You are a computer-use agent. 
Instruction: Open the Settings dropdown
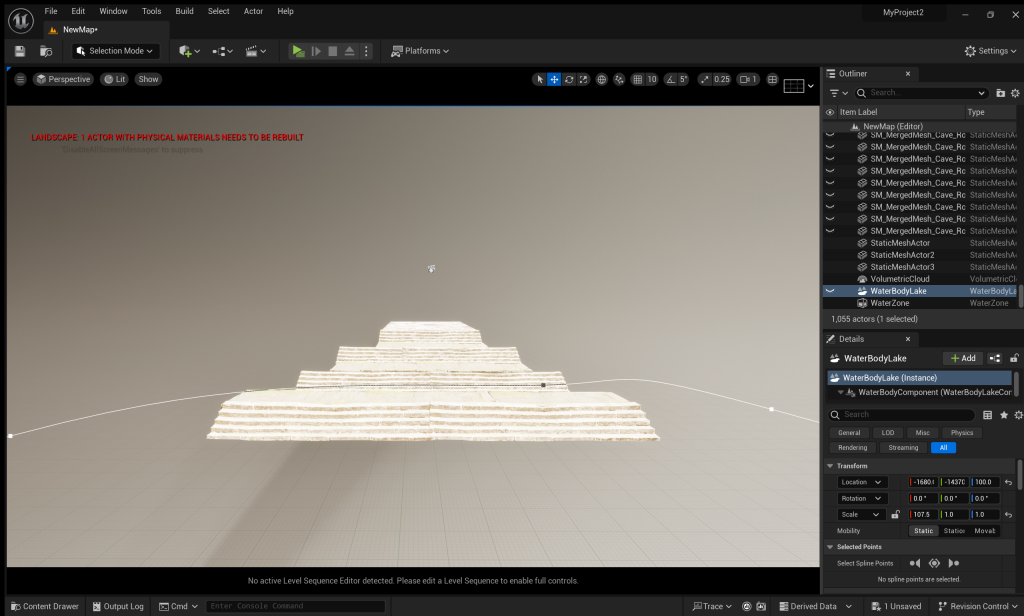[990, 51]
